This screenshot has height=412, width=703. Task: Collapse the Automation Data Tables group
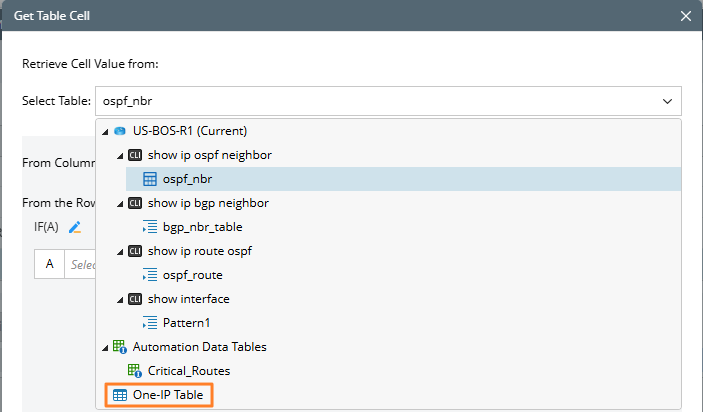point(106,347)
